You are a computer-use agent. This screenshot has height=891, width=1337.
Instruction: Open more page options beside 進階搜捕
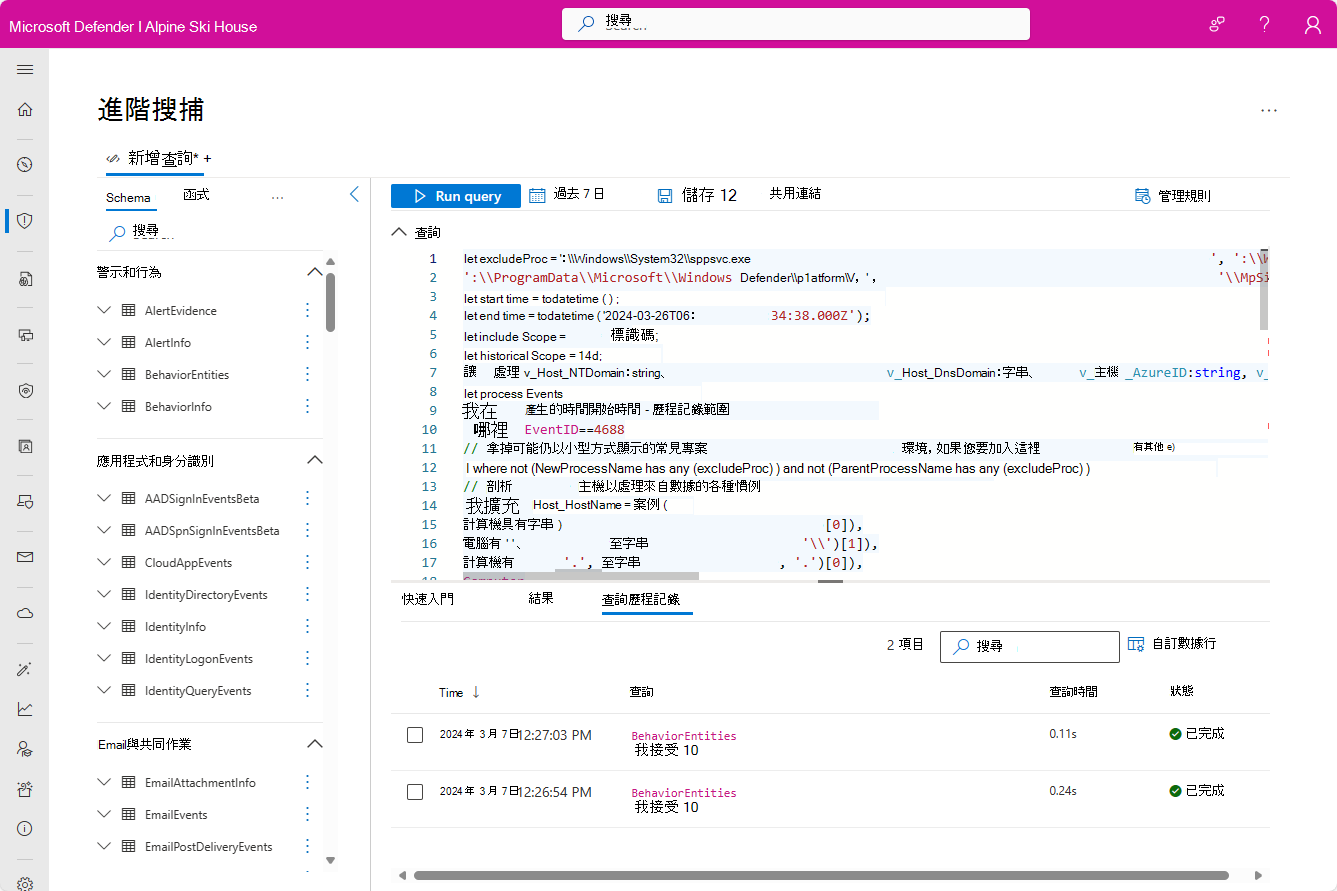[1269, 111]
